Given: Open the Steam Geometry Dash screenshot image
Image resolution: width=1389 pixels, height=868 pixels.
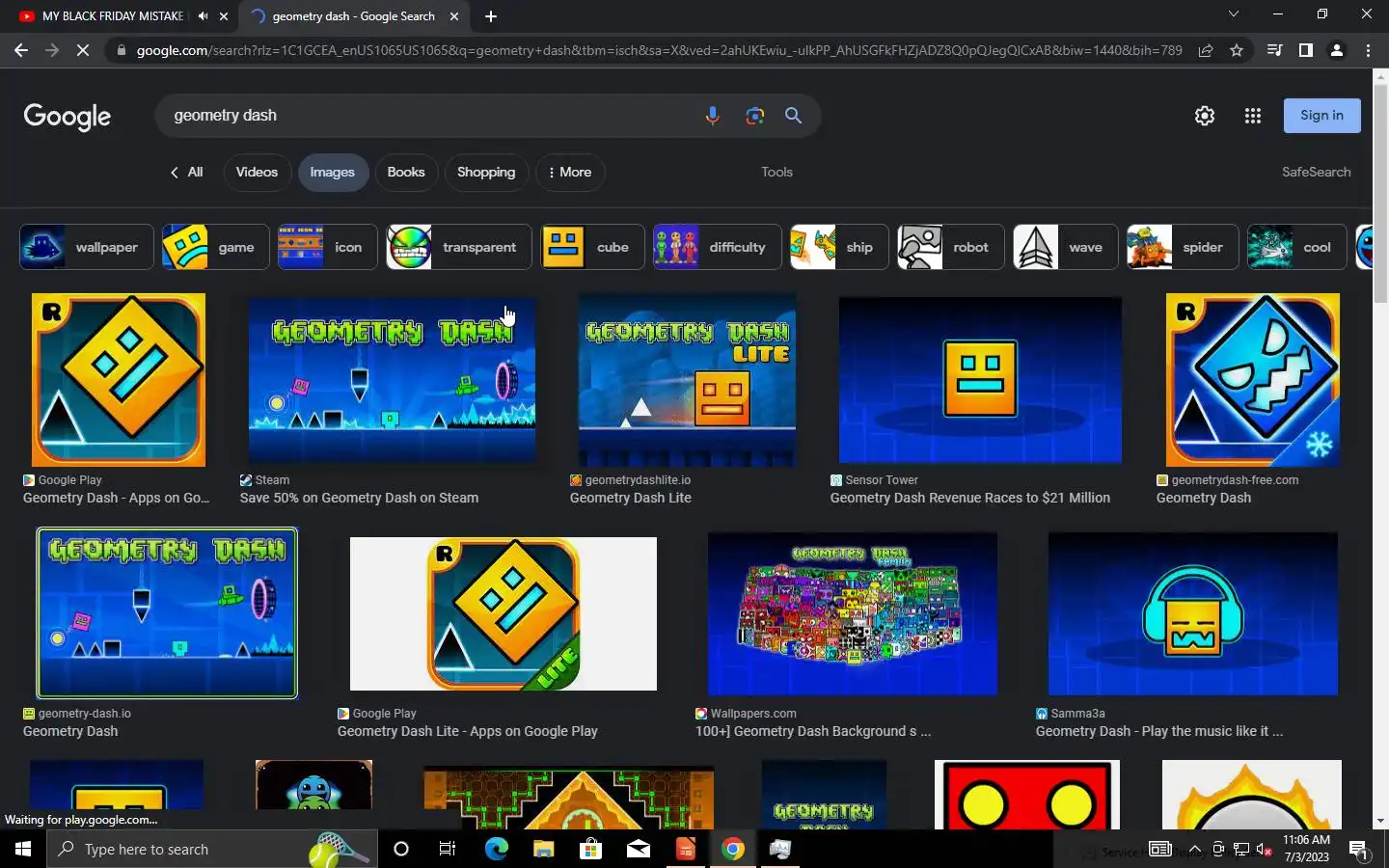Looking at the screenshot, I should click(392, 380).
